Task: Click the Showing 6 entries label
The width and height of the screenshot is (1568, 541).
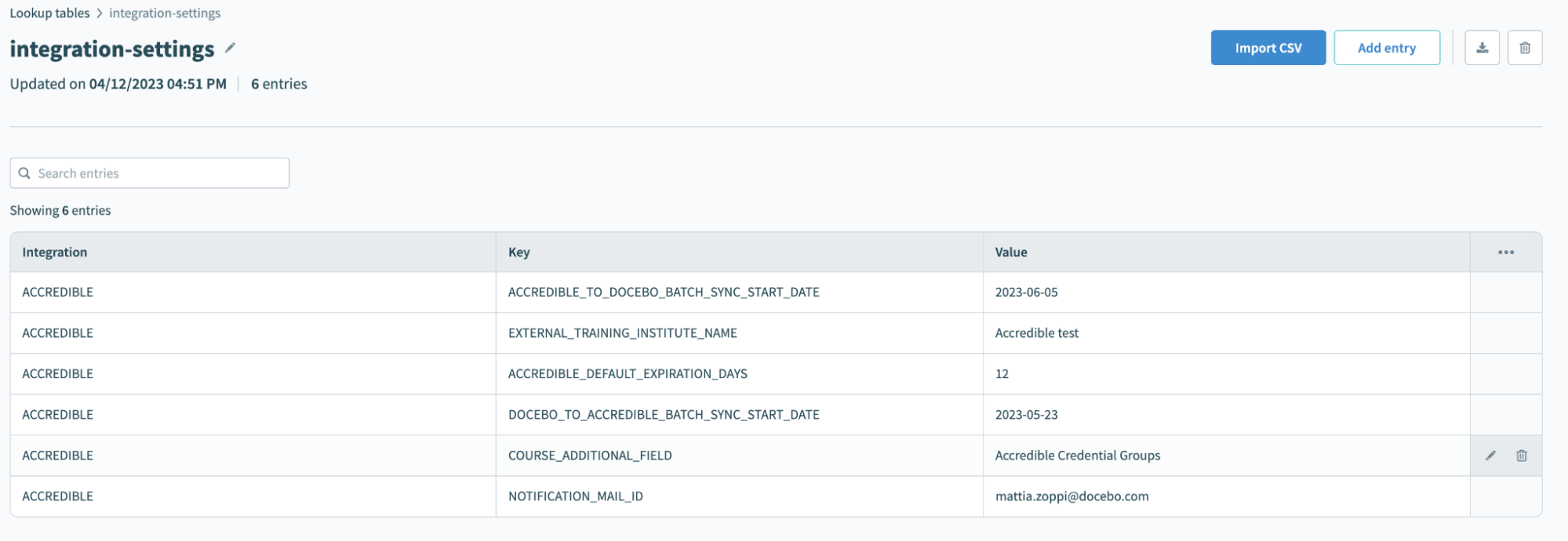Action: (x=60, y=210)
